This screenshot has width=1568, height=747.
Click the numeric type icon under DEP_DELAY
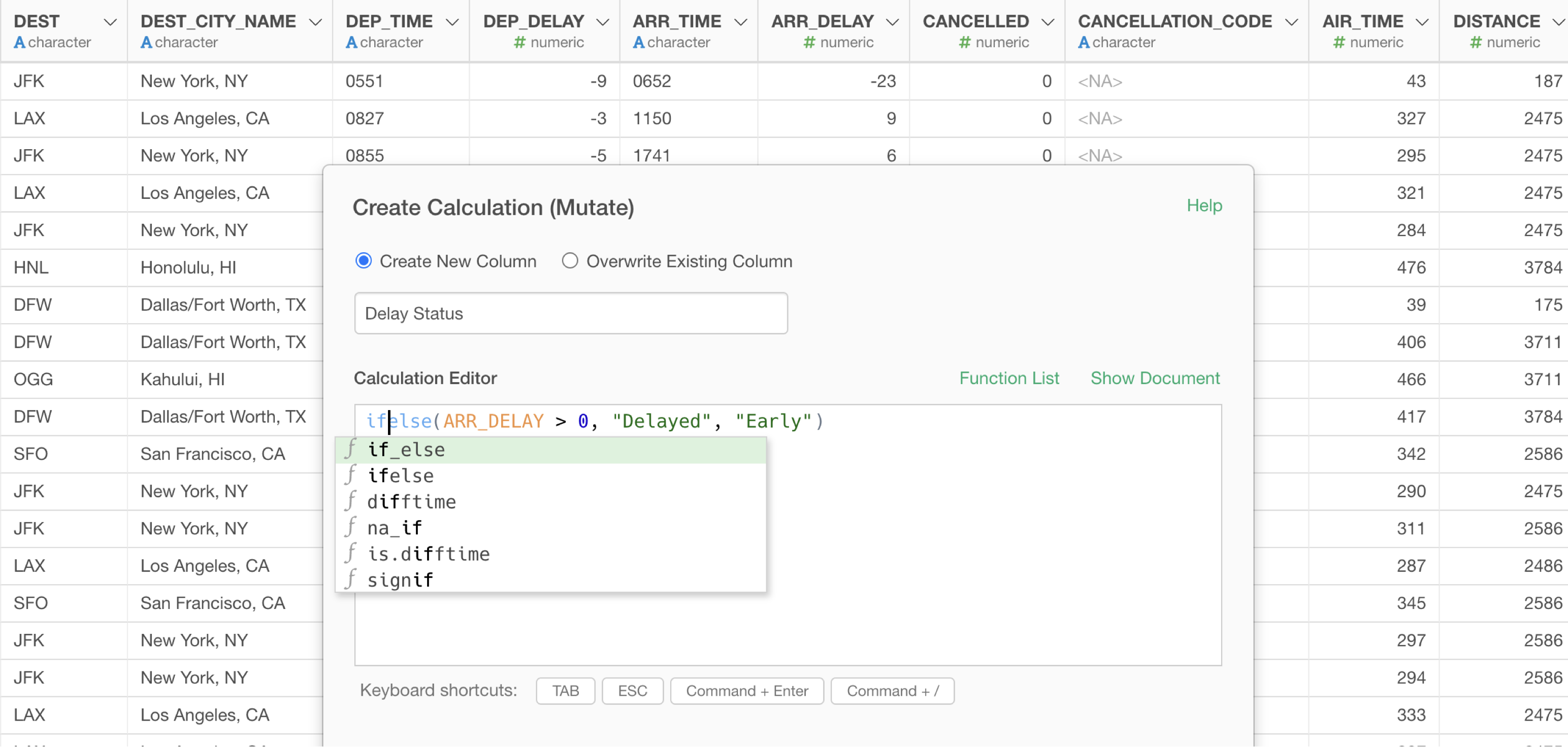[x=519, y=43]
